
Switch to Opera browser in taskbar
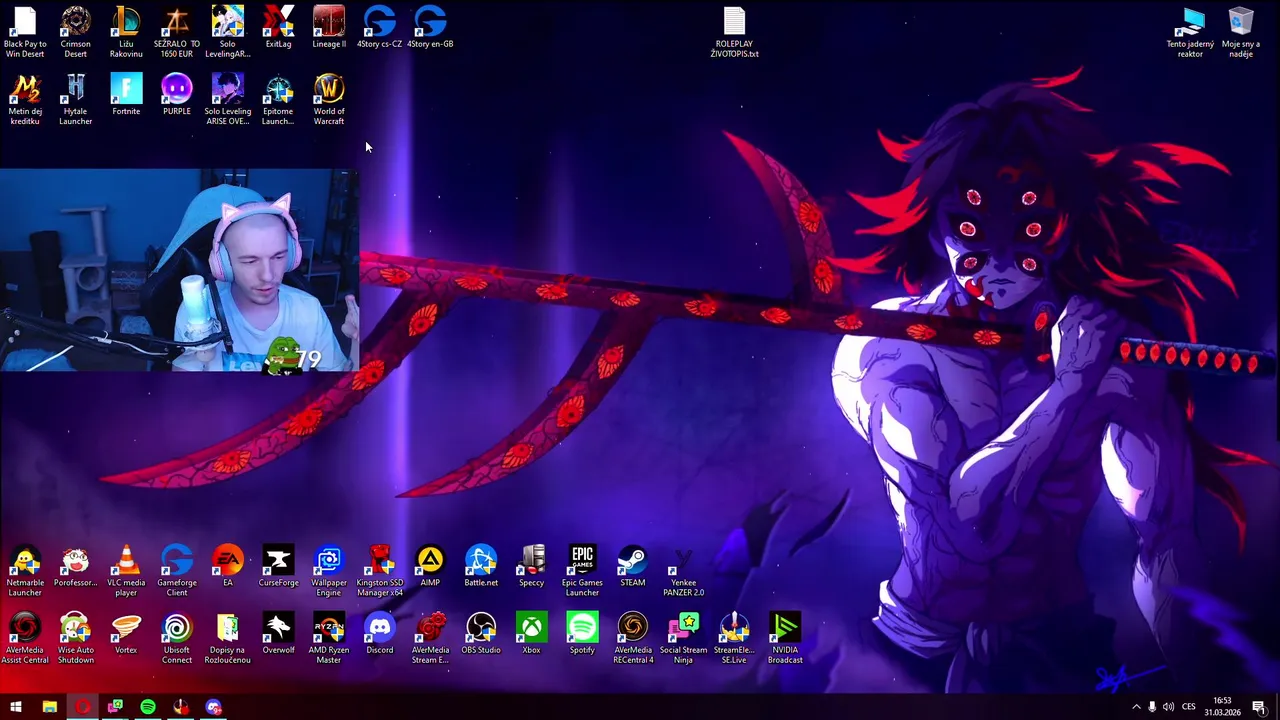coord(82,707)
